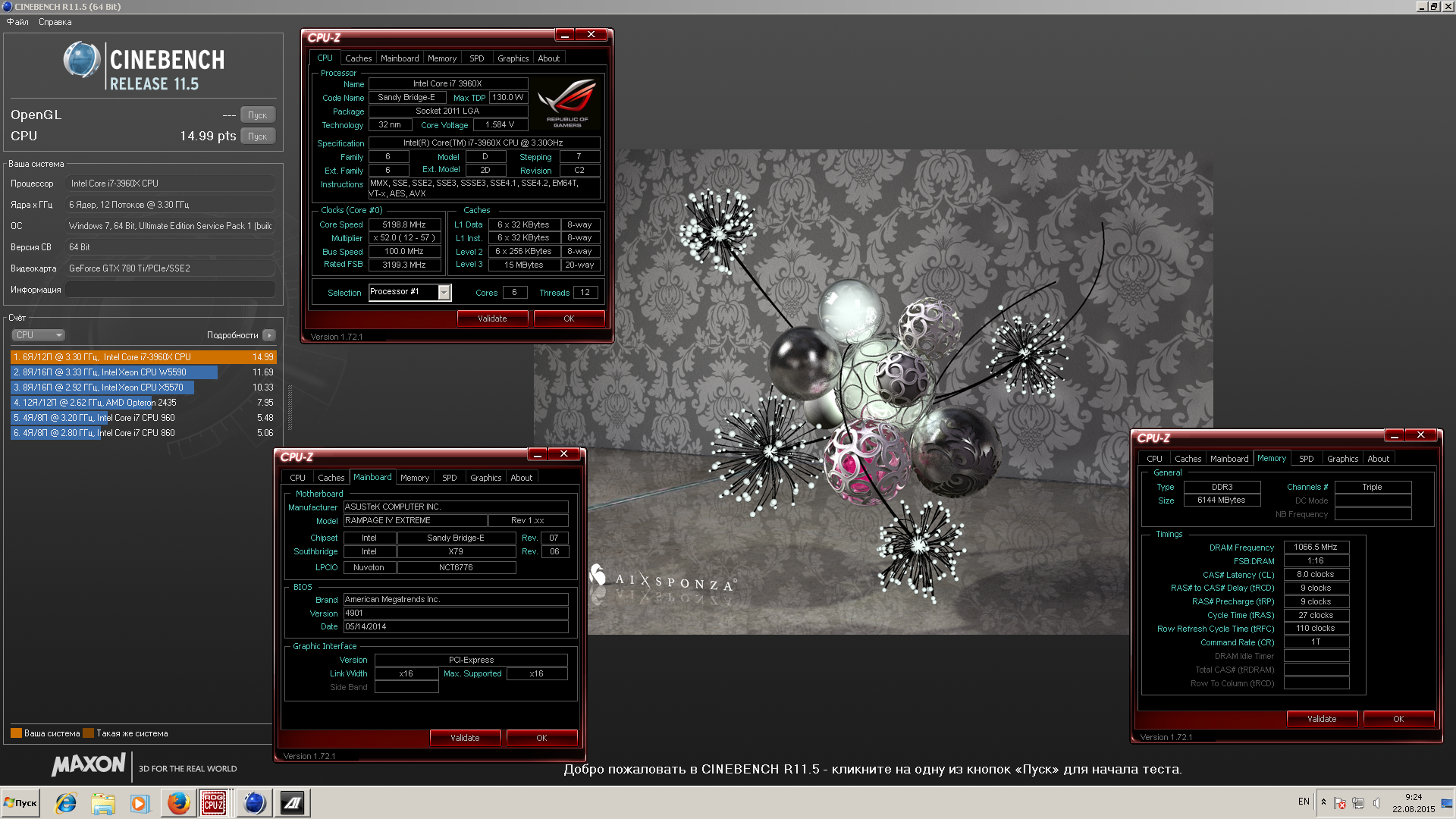The image size is (1456, 819).
Task: Click the Core Speed value 5198.8 MHz
Action: (x=404, y=224)
